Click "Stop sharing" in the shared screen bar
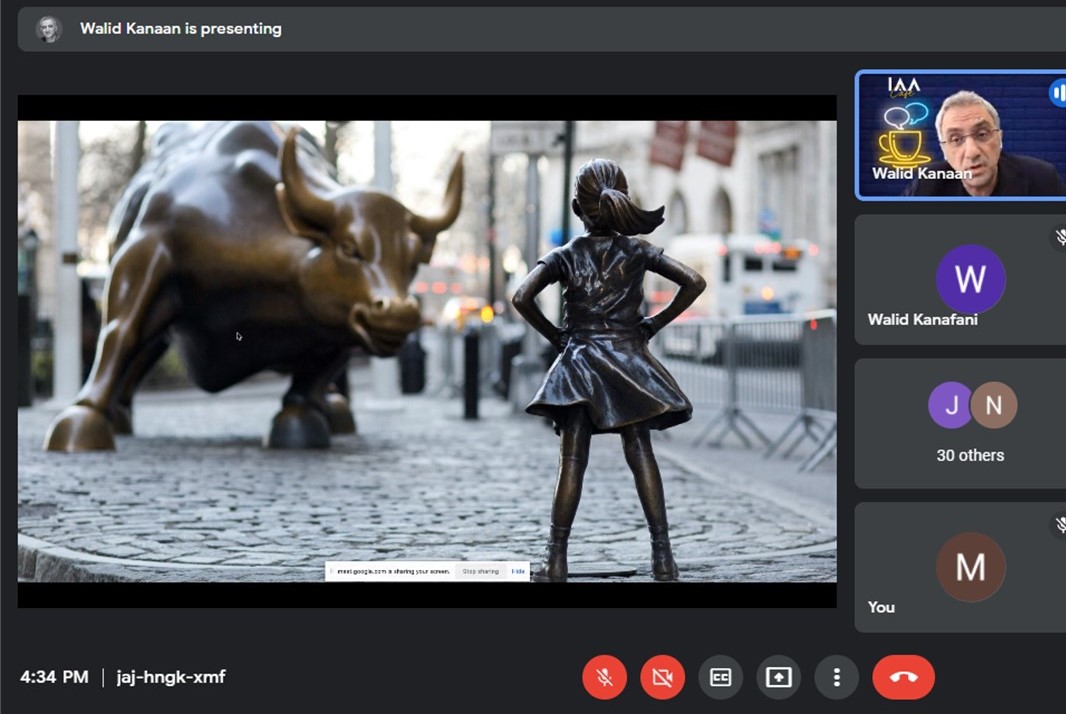1066x714 pixels. pyautogui.click(x=481, y=571)
